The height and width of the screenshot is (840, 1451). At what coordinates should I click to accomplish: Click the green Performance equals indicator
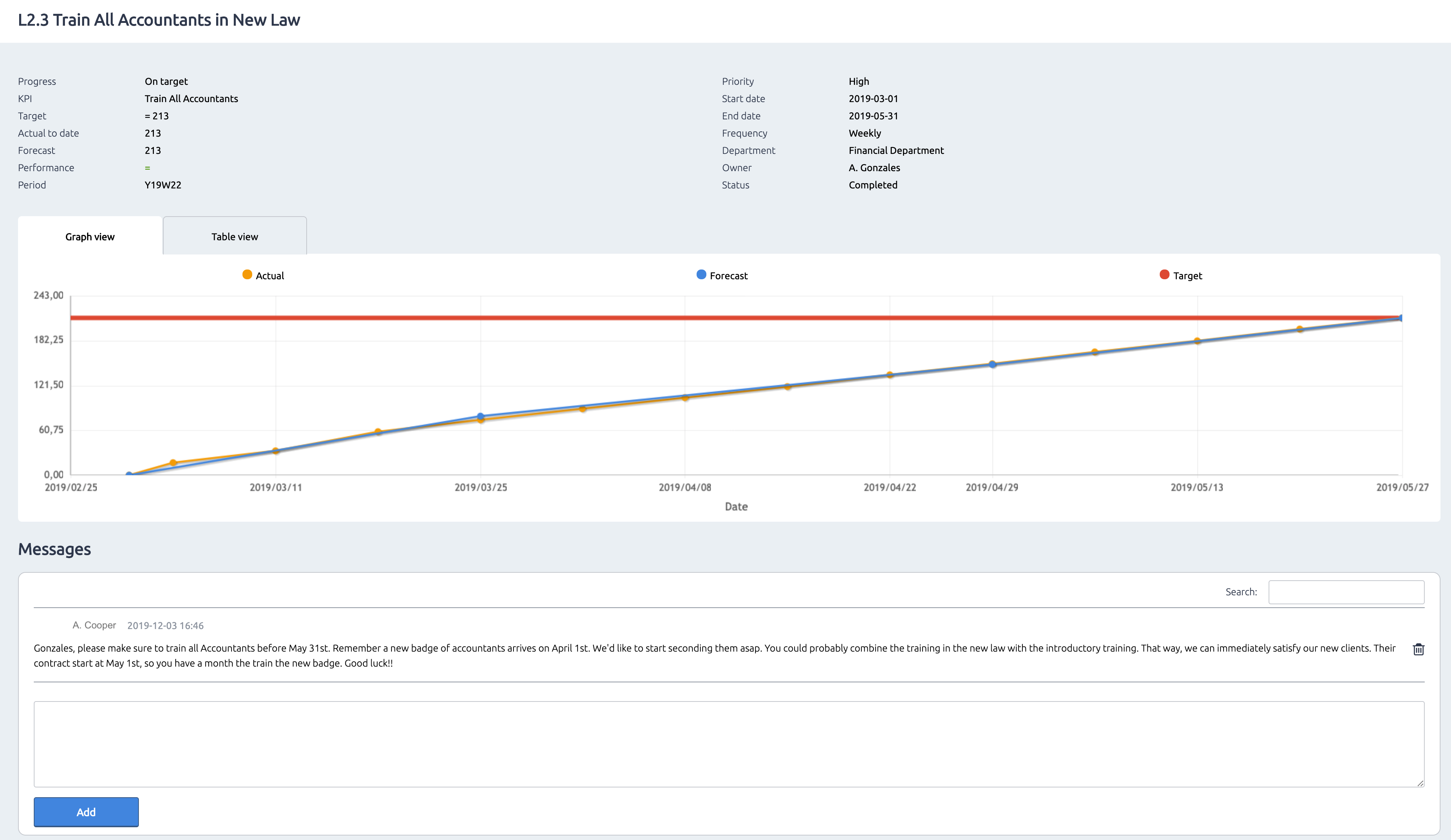(148, 168)
